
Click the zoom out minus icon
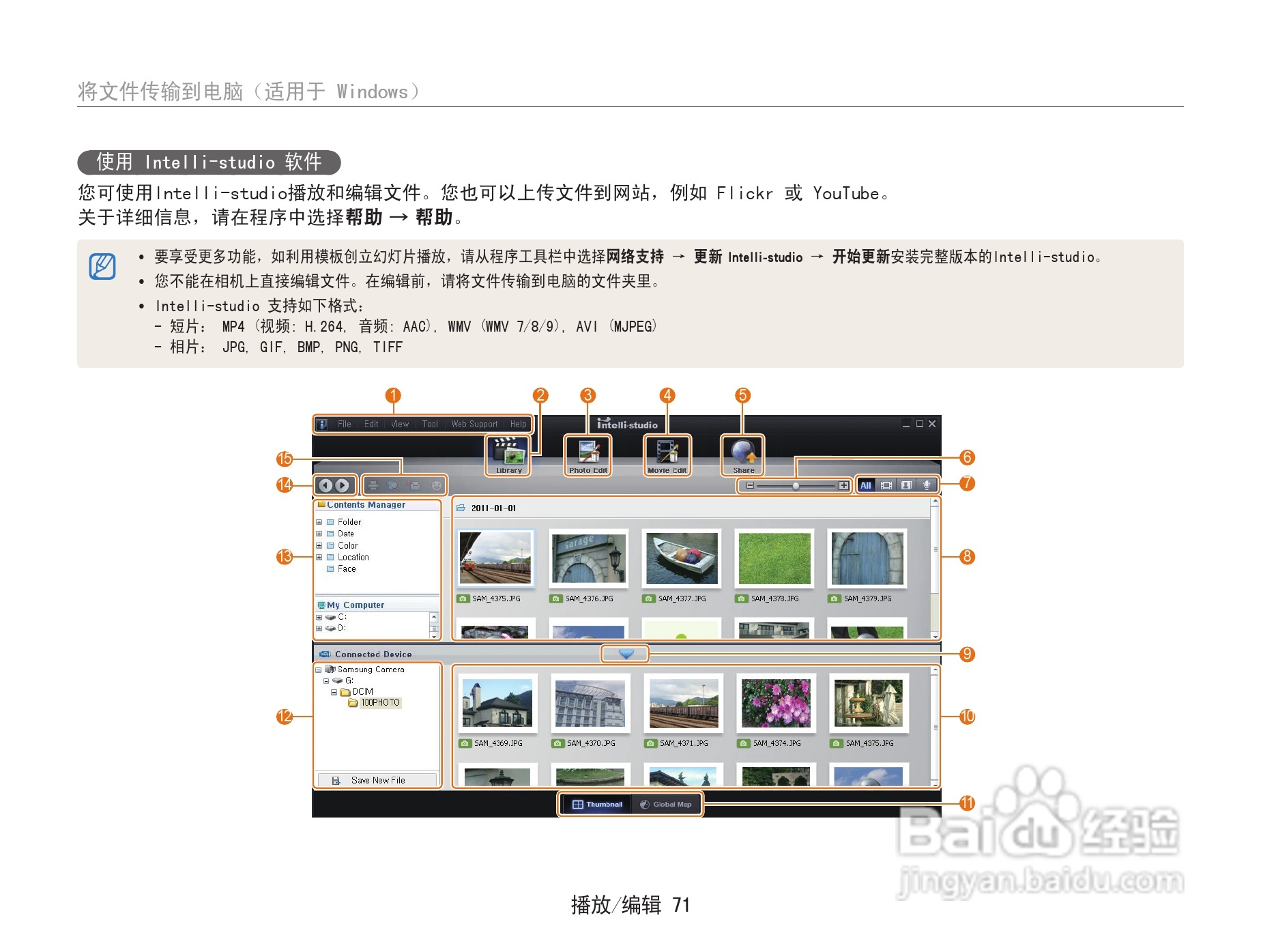750,485
